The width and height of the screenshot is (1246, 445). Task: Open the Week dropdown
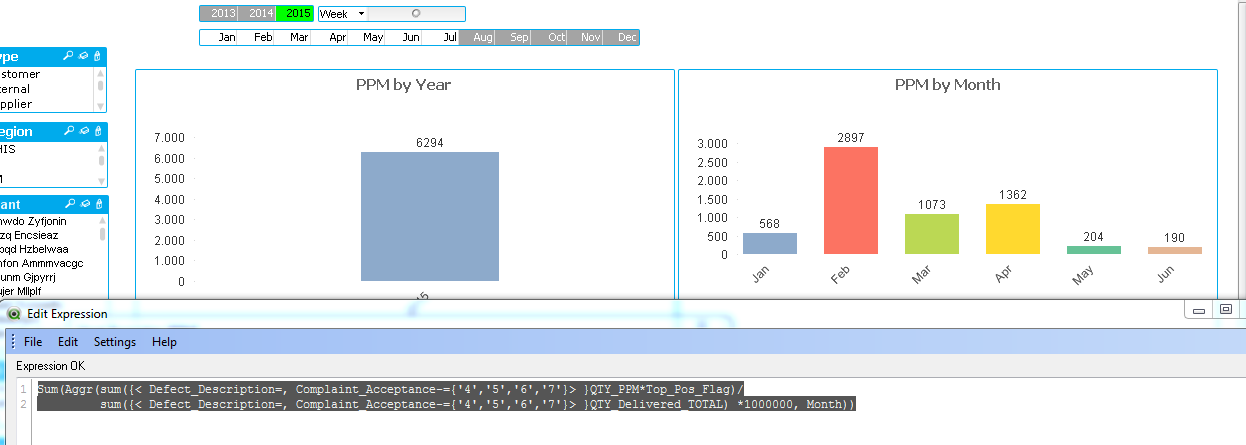pos(361,14)
